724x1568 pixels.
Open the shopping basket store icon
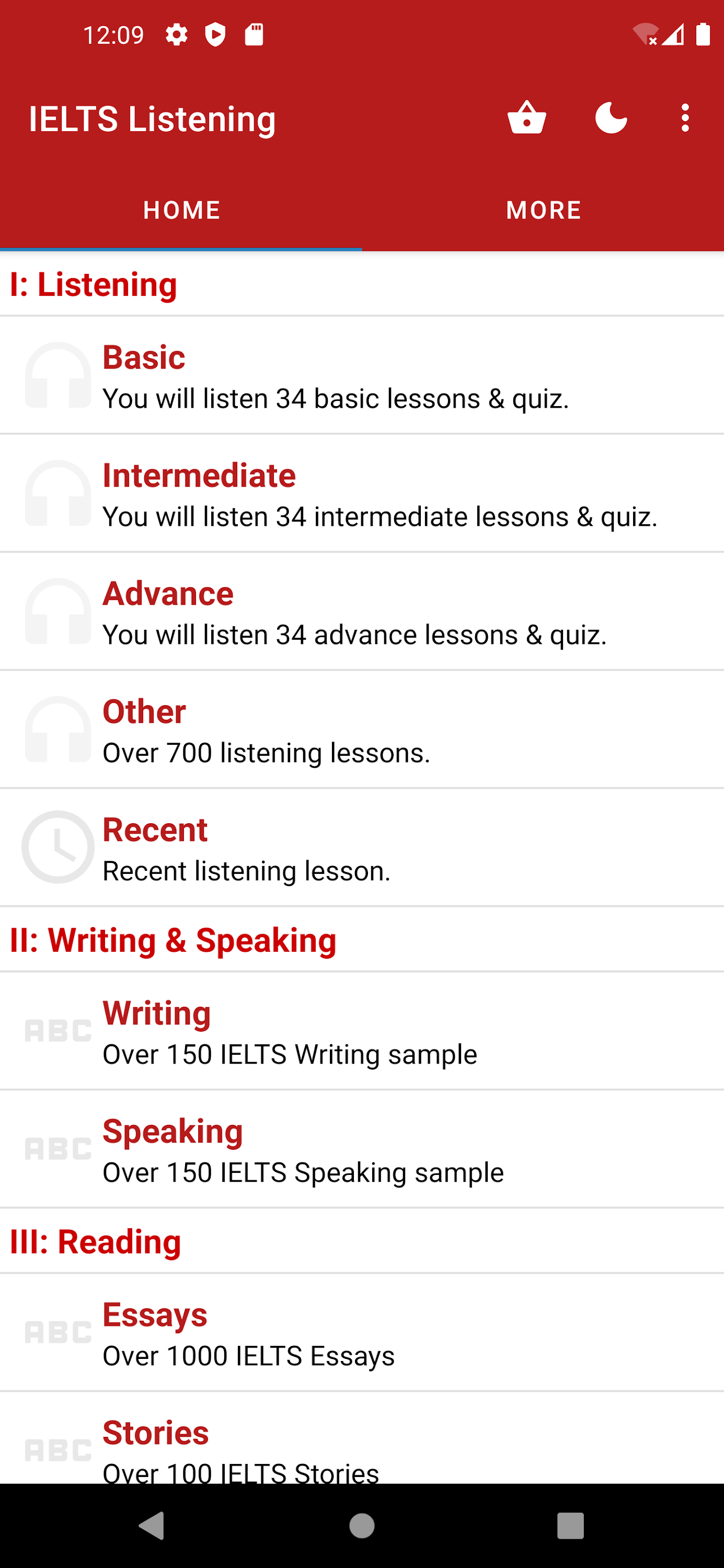pyautogui.click(x=527, y=118)
